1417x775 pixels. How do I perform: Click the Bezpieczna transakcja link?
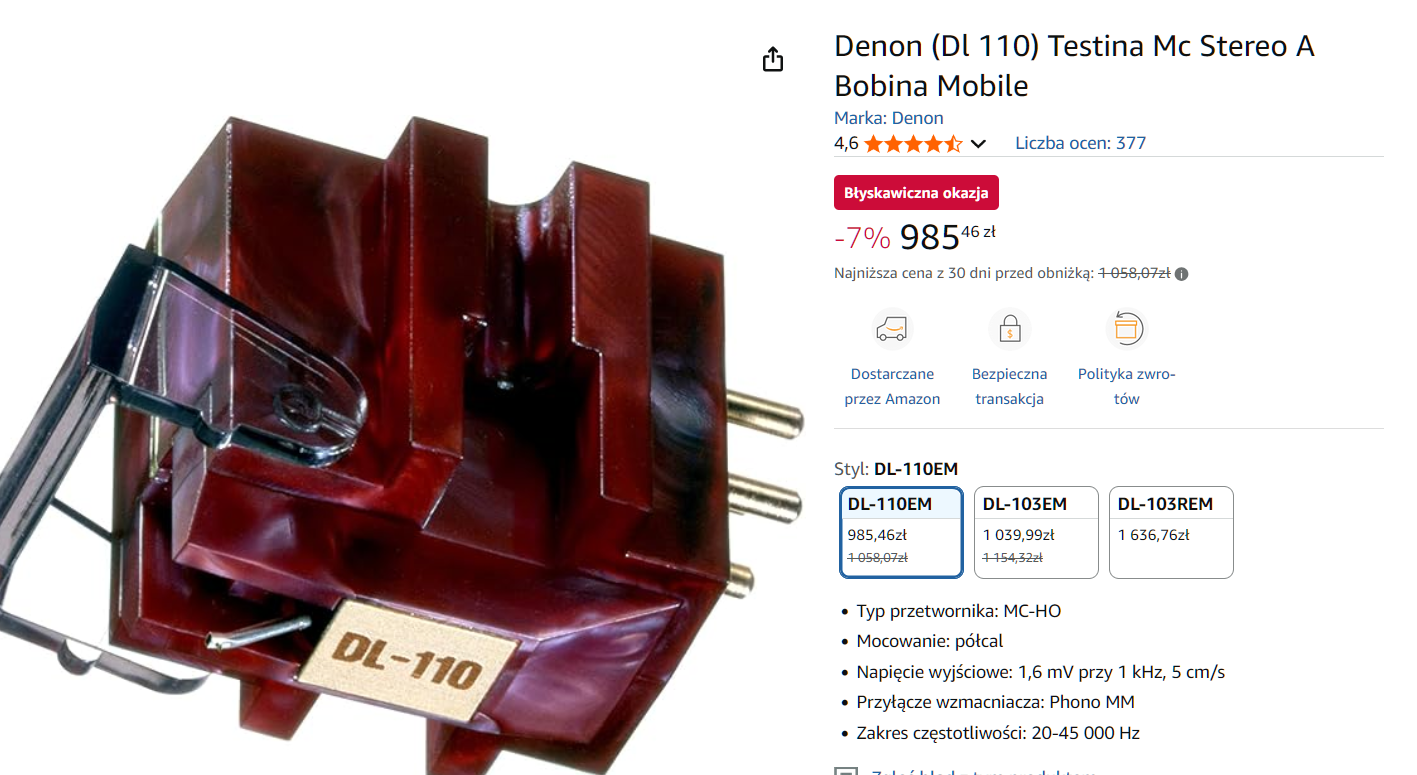coord(1009,386)
